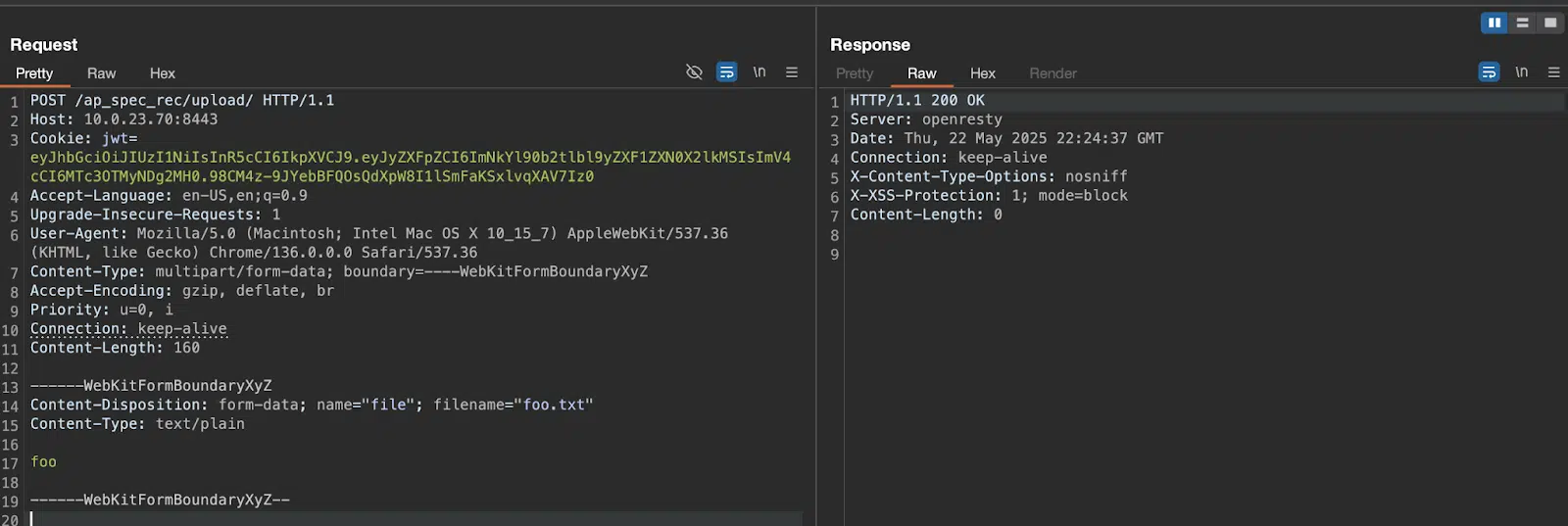Click the POST /ap_spec_rec/upload/ request line
This screenshot has height=526, width=1568.
click(x=182, y=100)
